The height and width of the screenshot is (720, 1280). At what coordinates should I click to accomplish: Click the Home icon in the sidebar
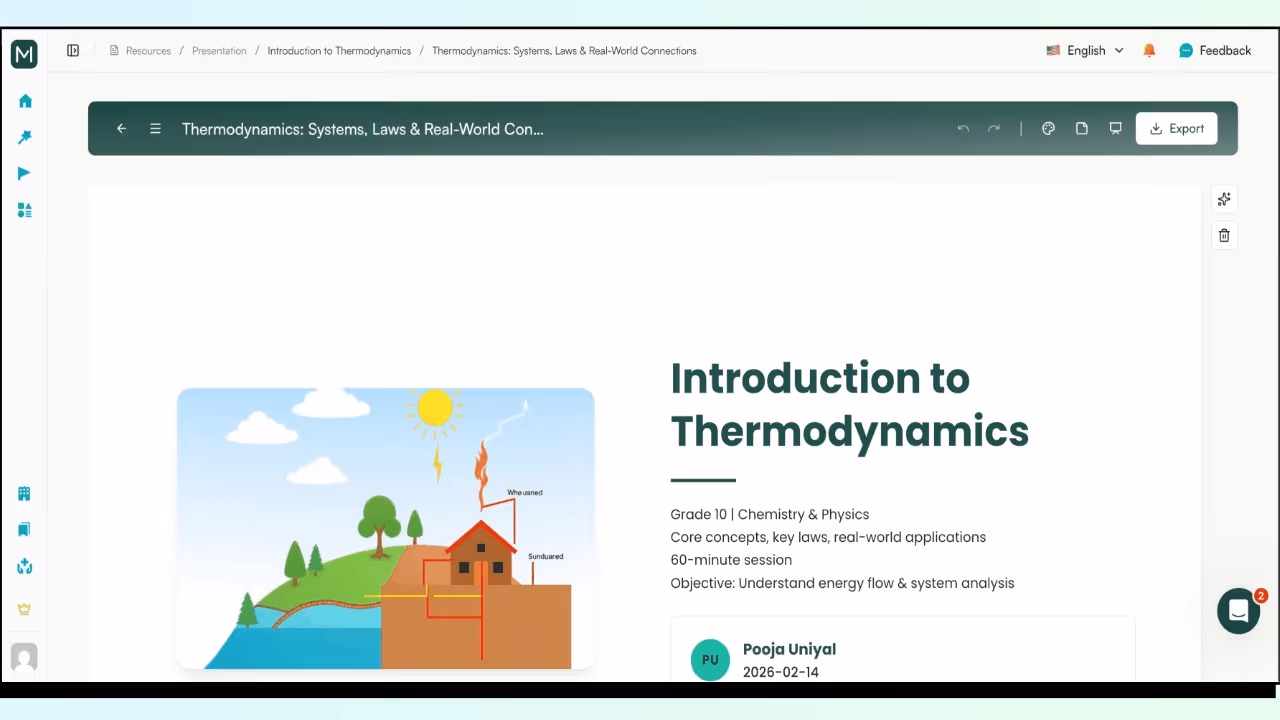(x=25, y=101)
